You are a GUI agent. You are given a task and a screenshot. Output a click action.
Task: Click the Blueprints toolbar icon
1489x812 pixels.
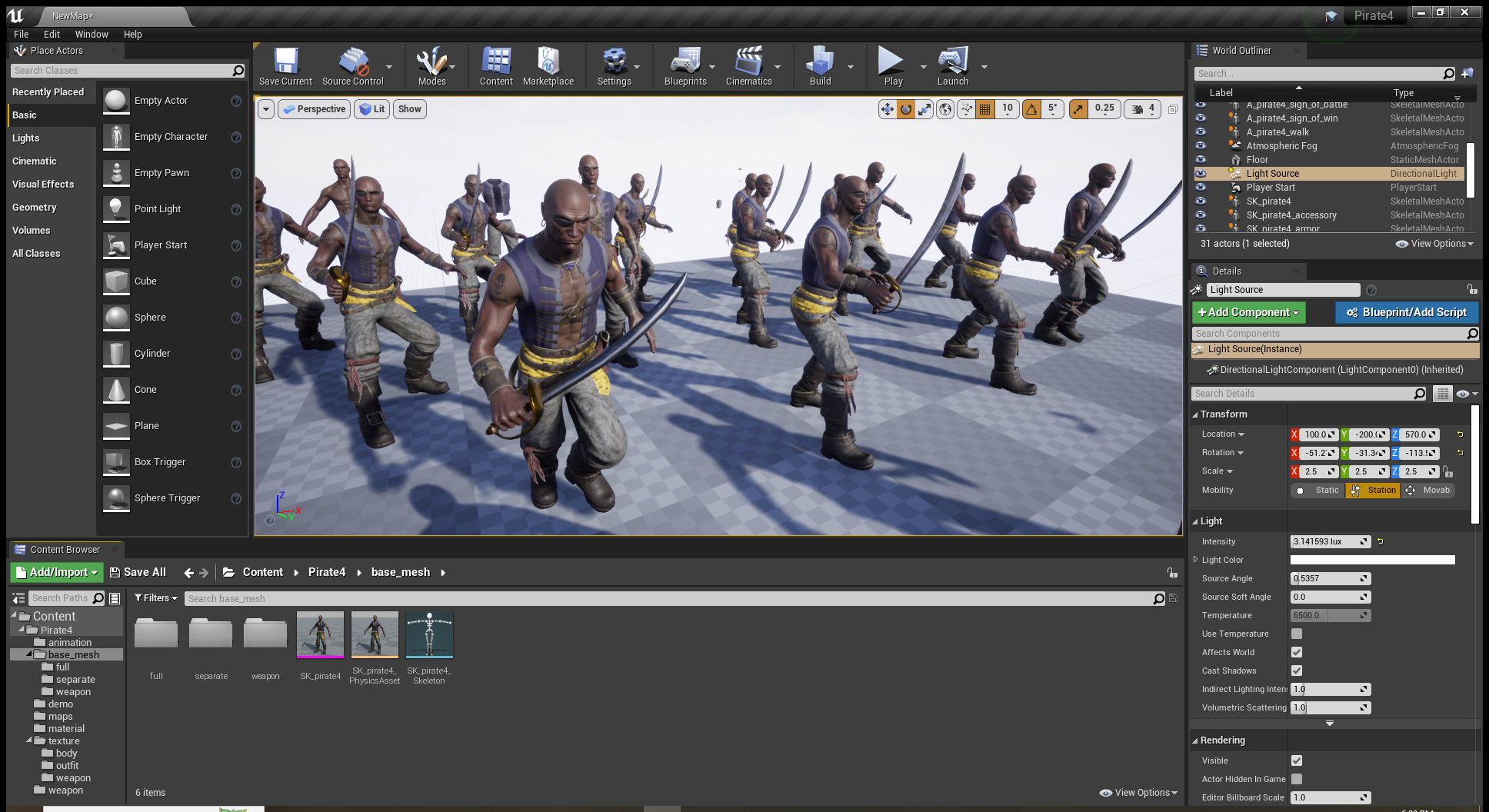(x=685, y=66)
